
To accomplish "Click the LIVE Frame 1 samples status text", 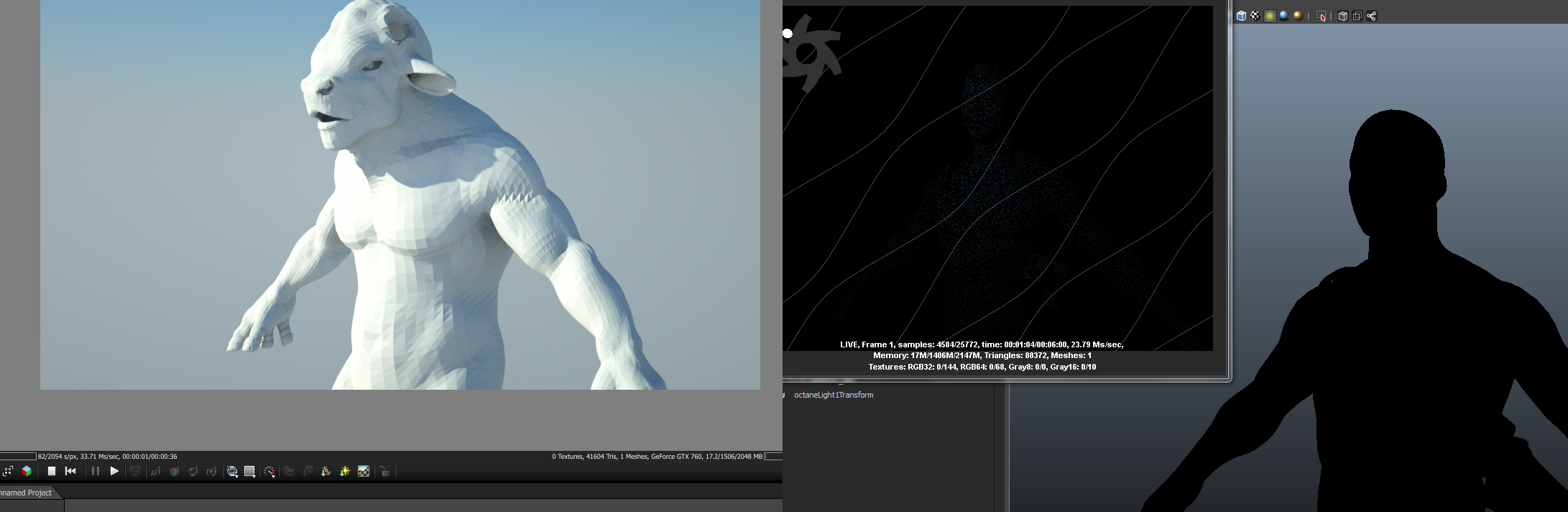I will (x=982, y=344).
